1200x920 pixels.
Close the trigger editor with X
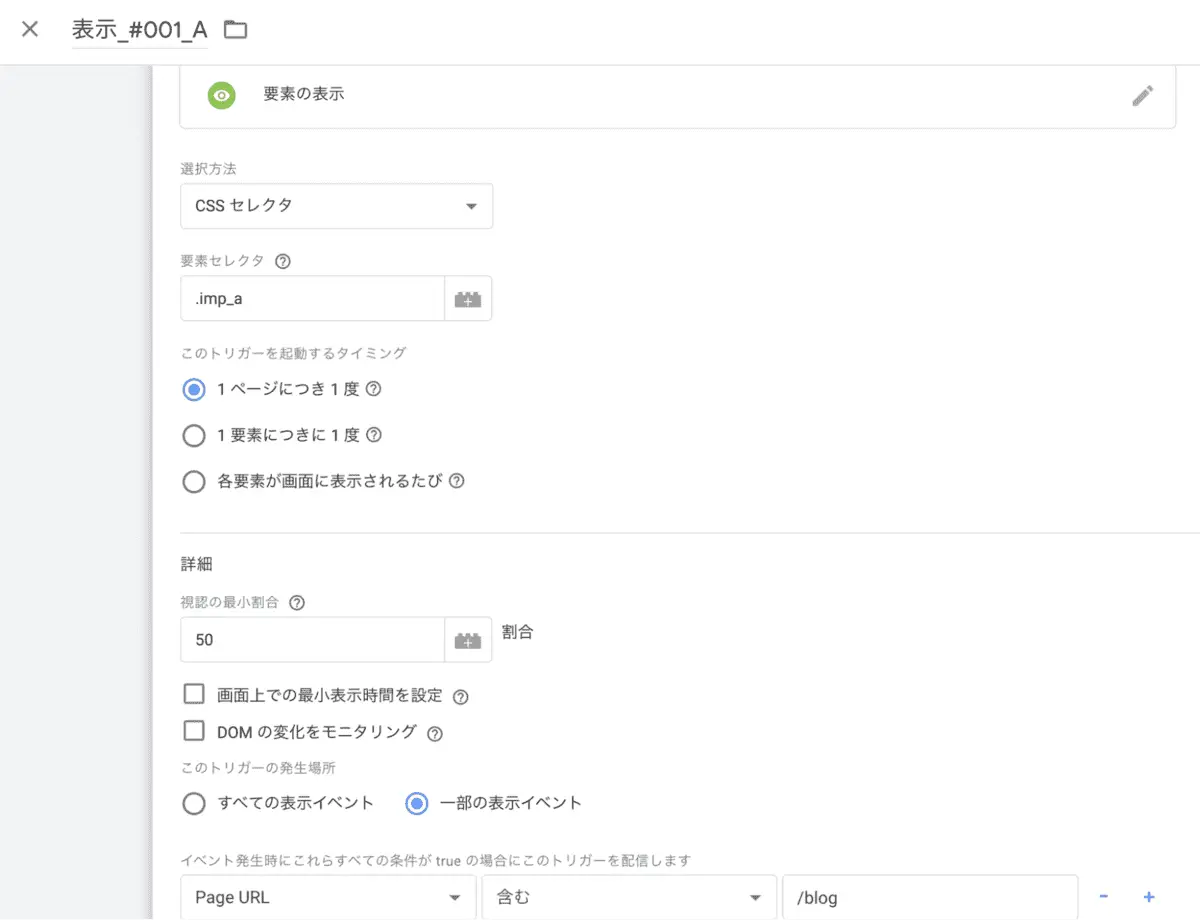[30, 29]
